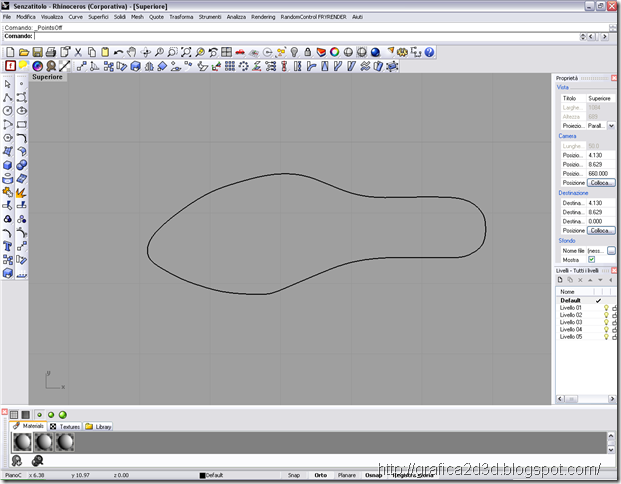
Task: Create a new layer in Livelli panel
Action: point(560,280)
